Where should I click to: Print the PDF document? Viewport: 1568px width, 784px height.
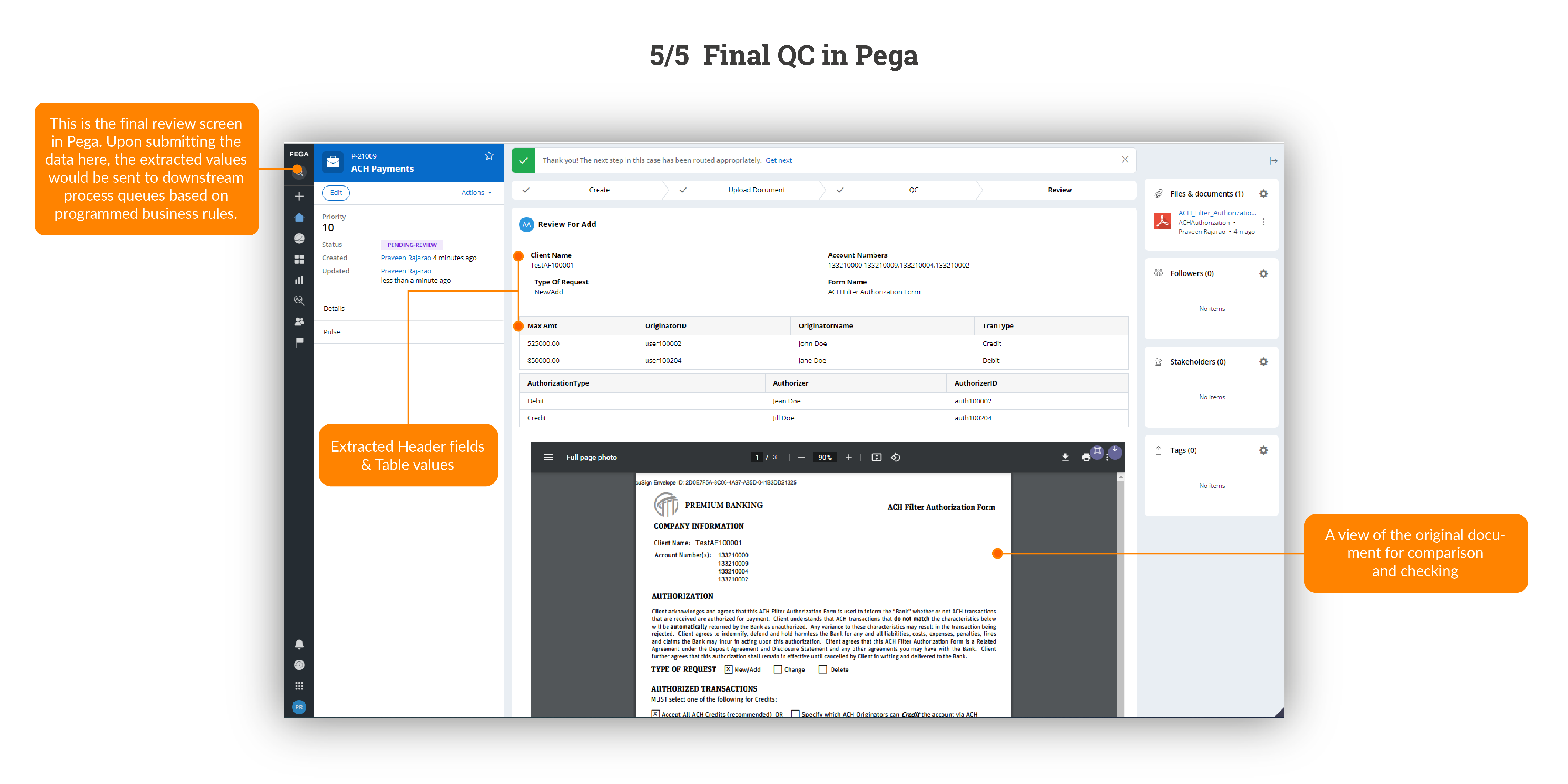coord(1085,457)
